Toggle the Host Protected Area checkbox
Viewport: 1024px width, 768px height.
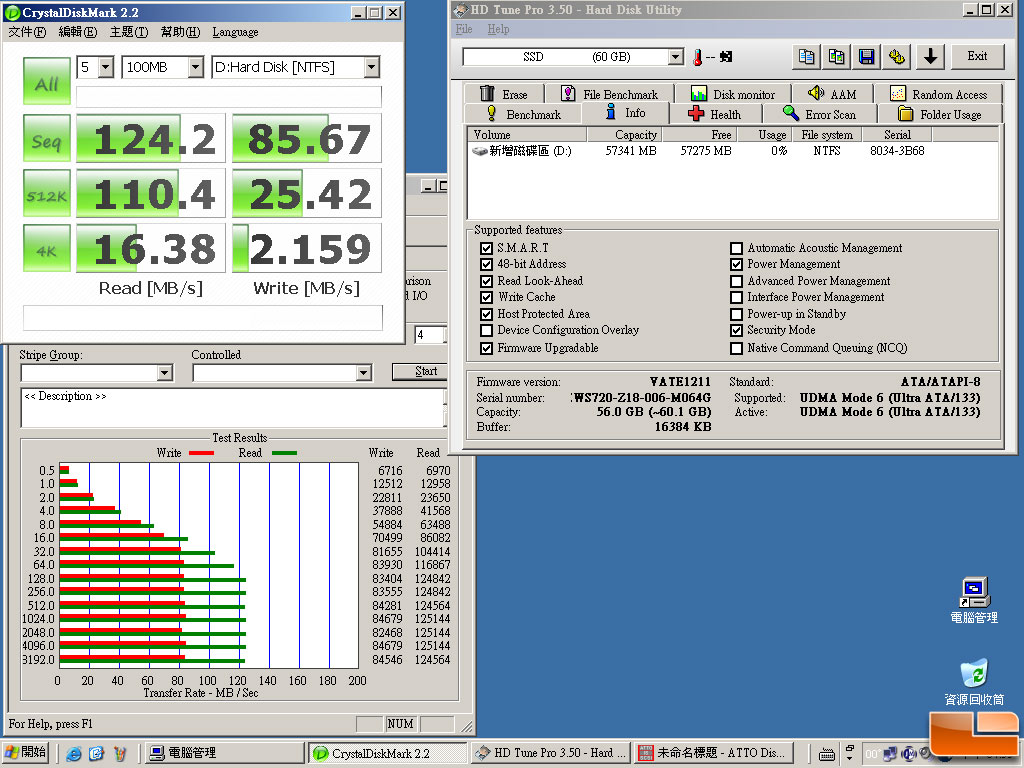click(486, 314)
